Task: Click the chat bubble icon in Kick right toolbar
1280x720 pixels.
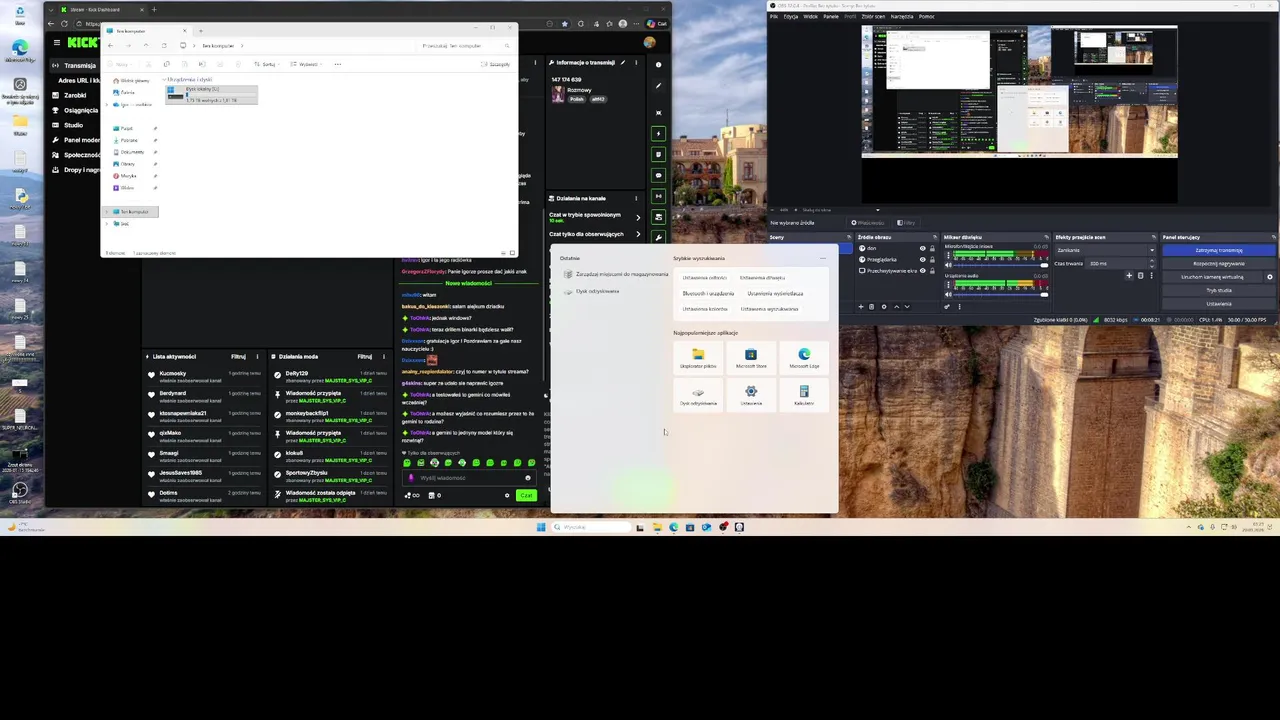Action: (658, 175)
